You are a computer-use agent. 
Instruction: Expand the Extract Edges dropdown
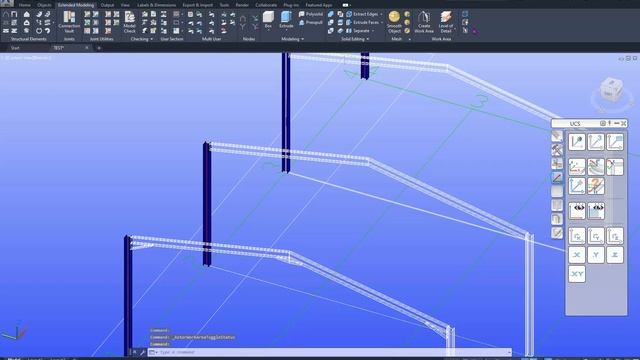381,14
